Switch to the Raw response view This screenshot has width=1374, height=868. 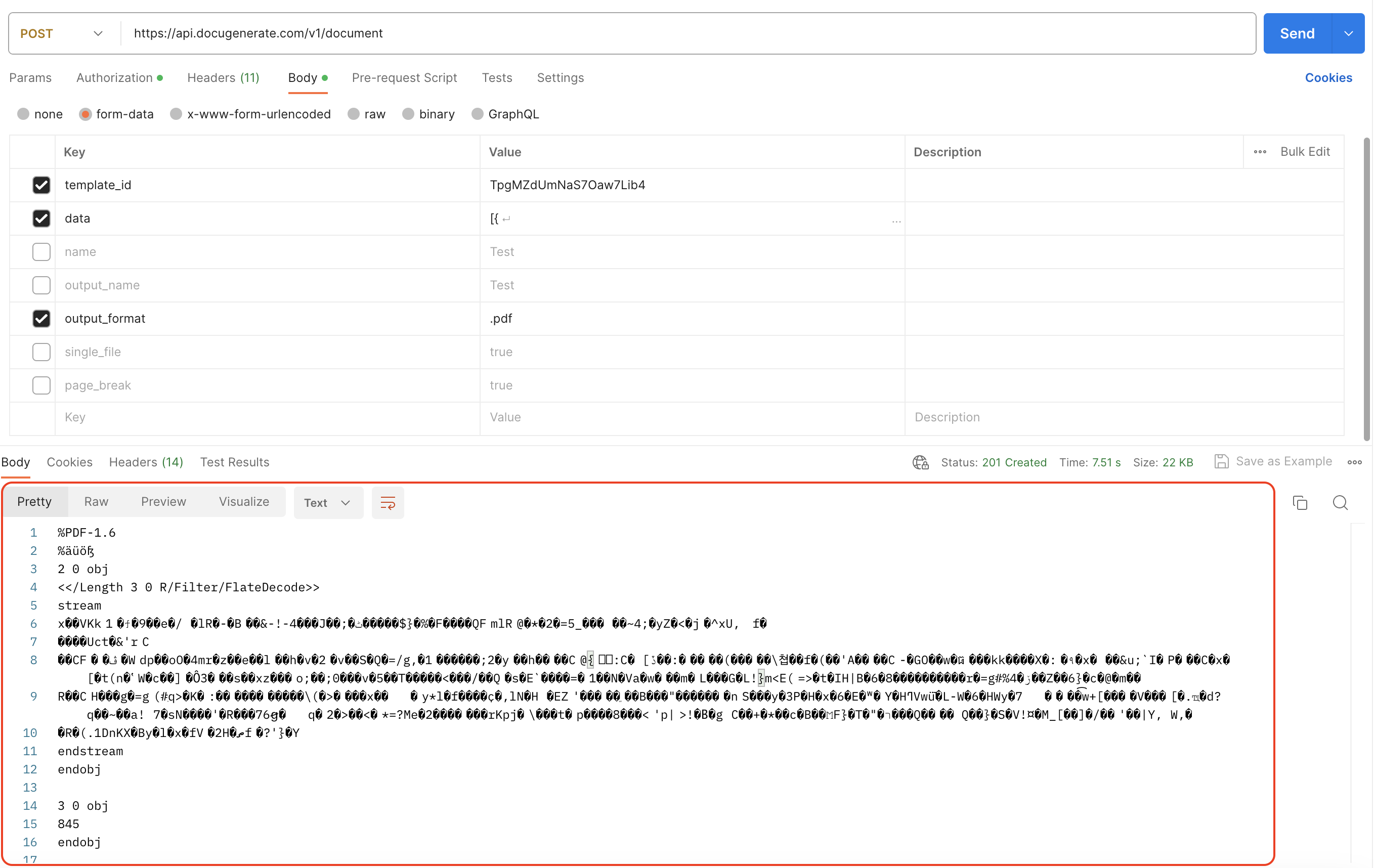tap(96, 502)
